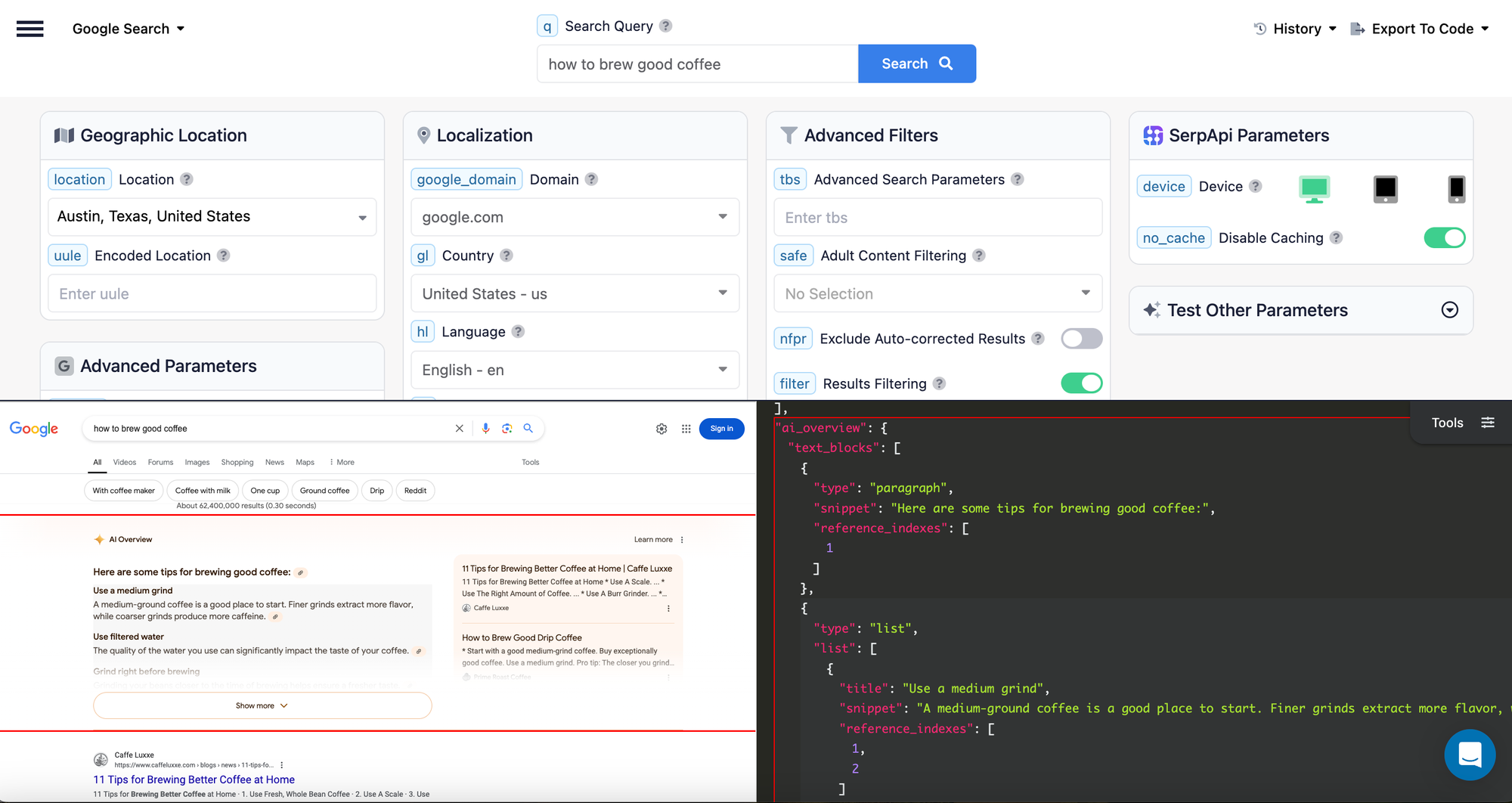Click the Country help question mark
This screenshot has height=803, width=1512.
(x=507, y=256)
